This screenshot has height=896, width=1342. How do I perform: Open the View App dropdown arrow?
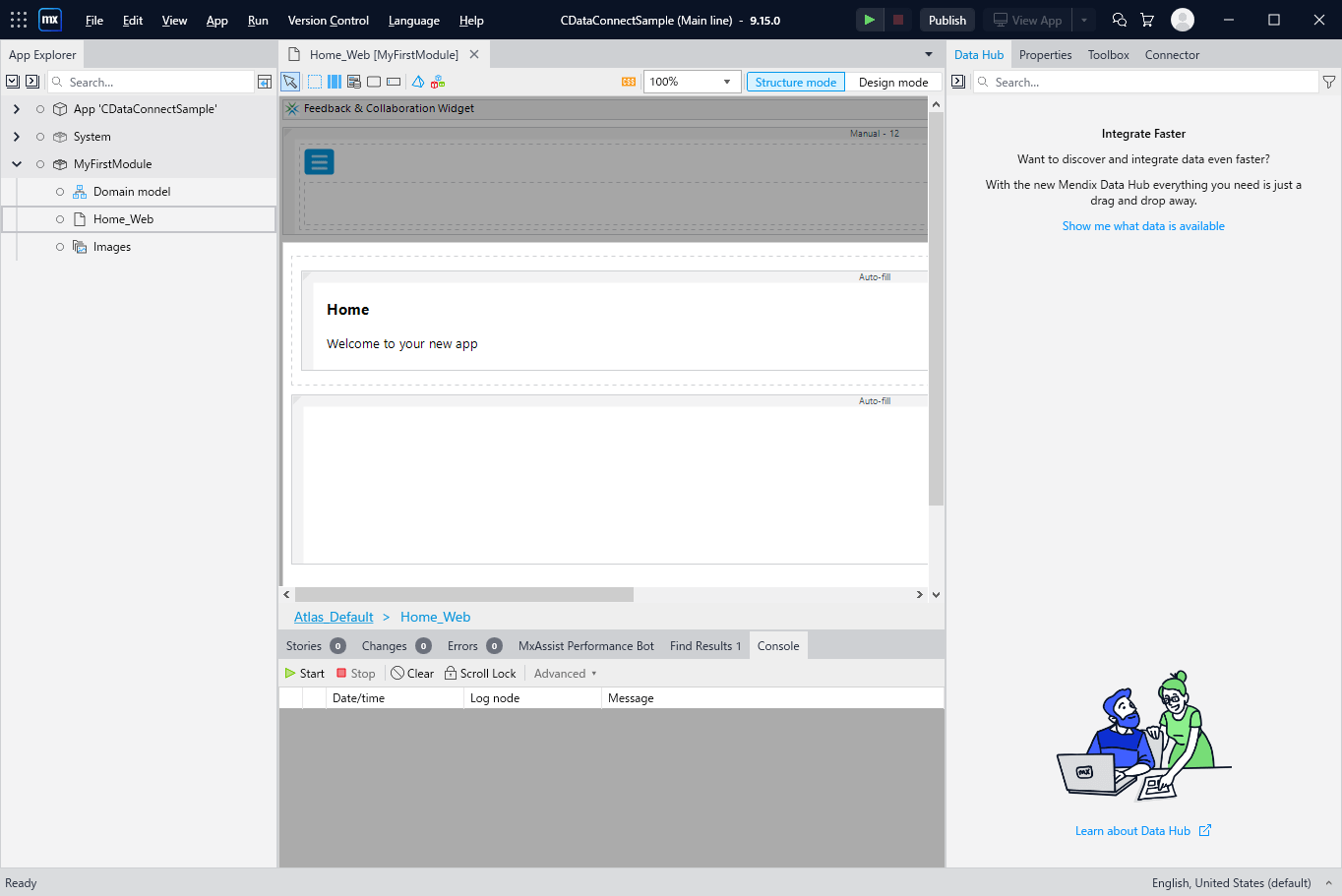(1084, 20)
